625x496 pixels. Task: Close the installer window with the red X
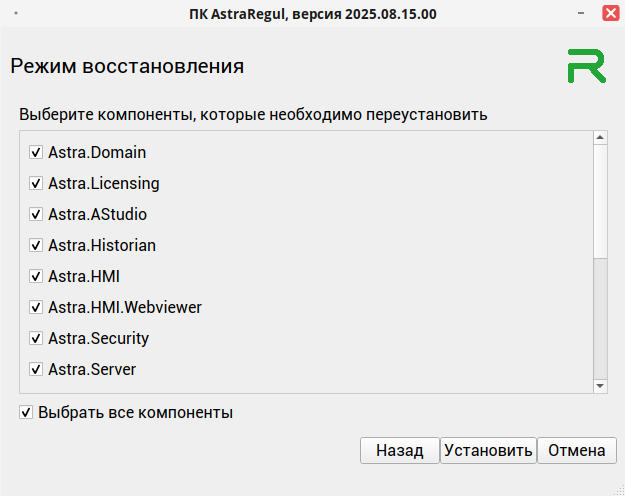[x=609, y=14]
